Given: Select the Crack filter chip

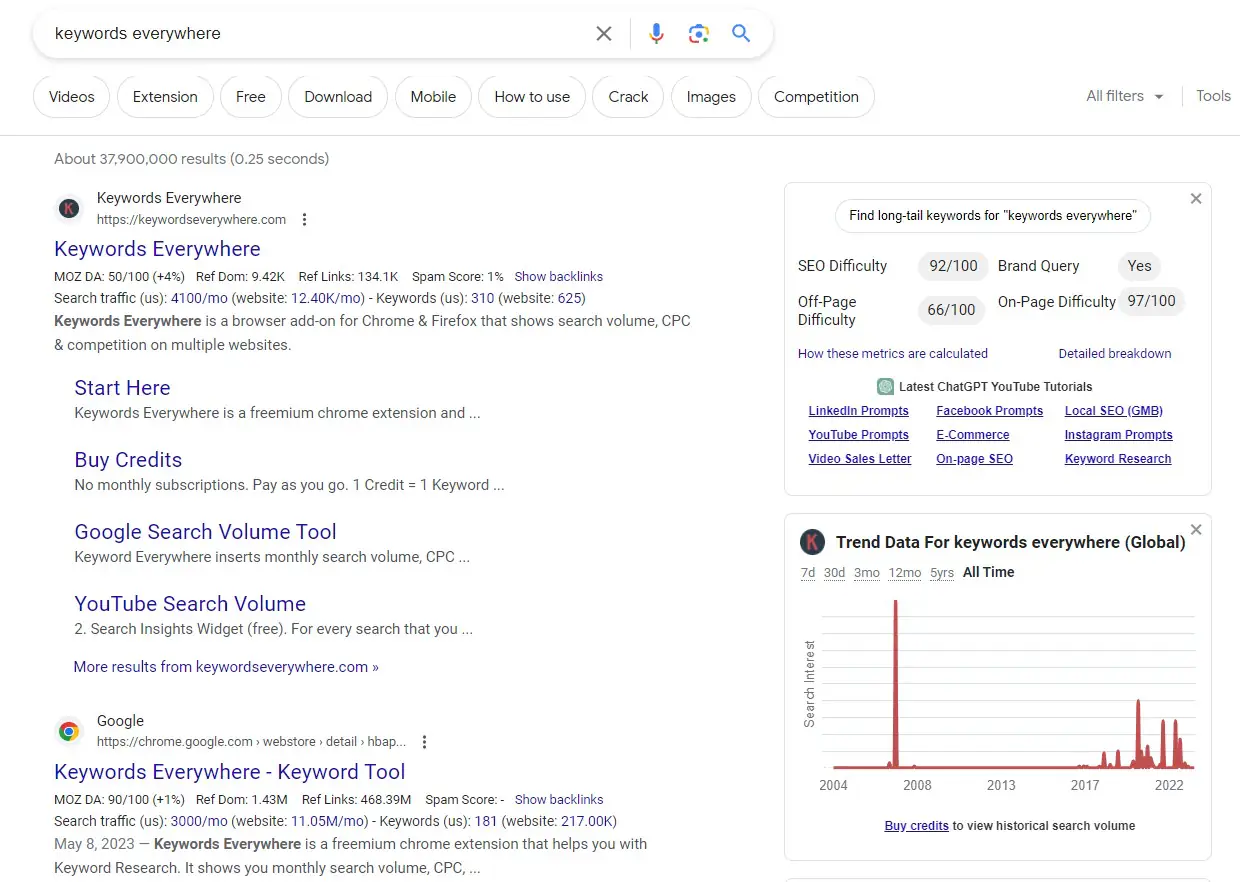Looking at the screenshot, I should tap(628, 97).
